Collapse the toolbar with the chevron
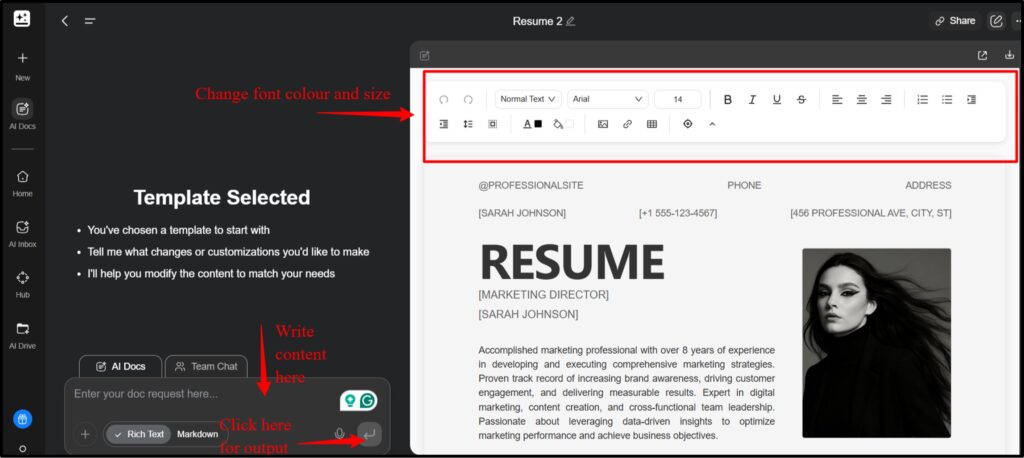The height and width of the screenshot is (458, 1024). (x=712, y=124)
